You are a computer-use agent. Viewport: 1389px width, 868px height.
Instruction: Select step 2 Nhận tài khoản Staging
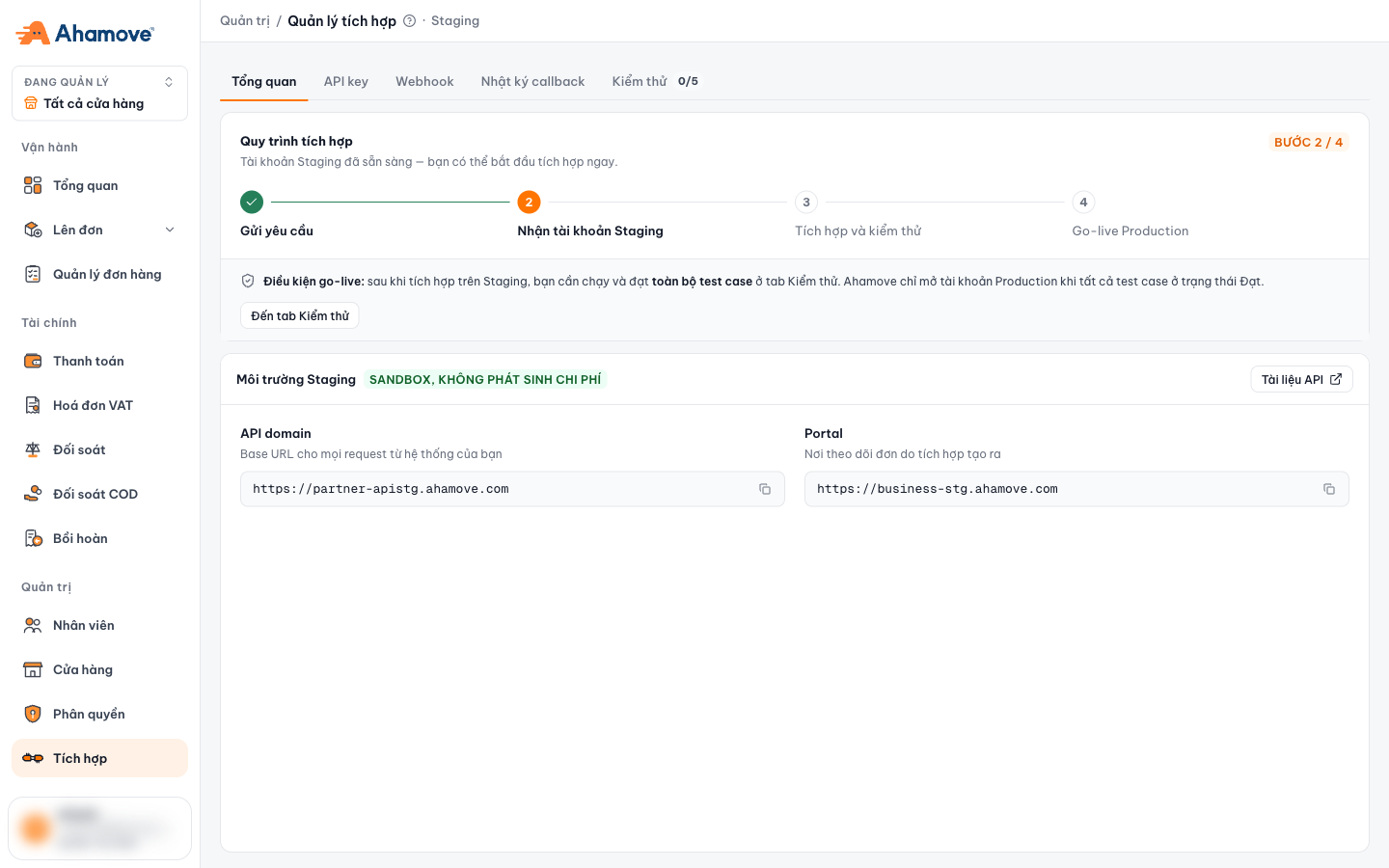point(529,202)
